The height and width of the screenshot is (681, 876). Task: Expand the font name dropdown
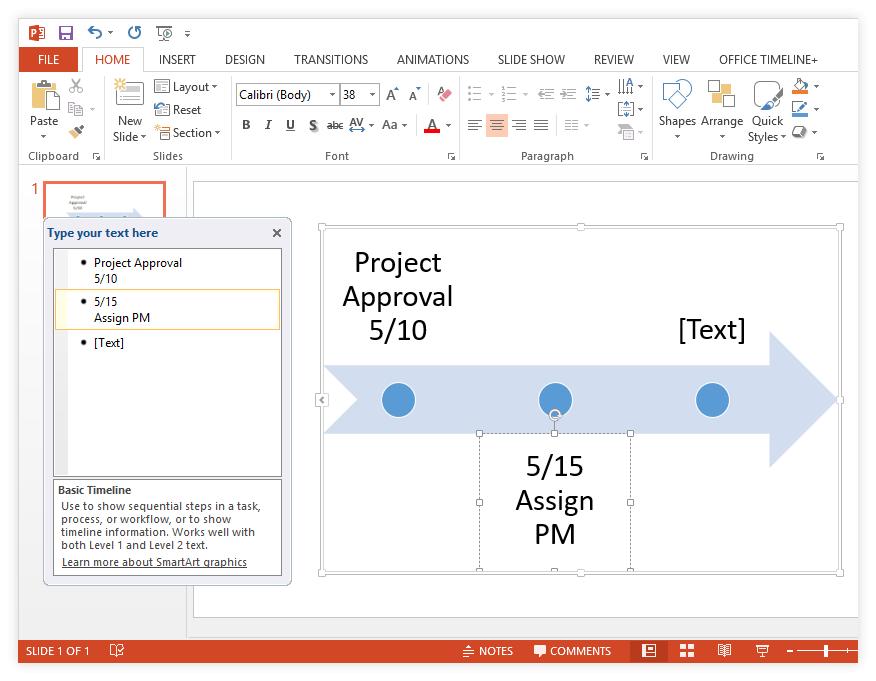pyautogui.click(x=332, y=95)
